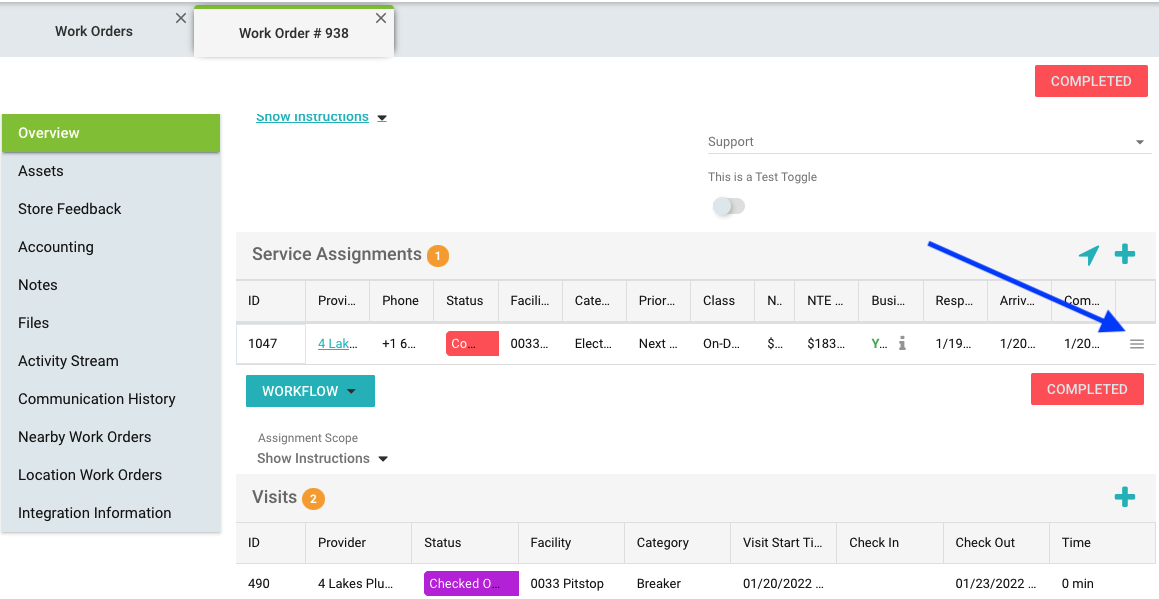This screenshot has height=599, width=1159.
Task: Click the top red Completed button
Action: click(1090, 81)
